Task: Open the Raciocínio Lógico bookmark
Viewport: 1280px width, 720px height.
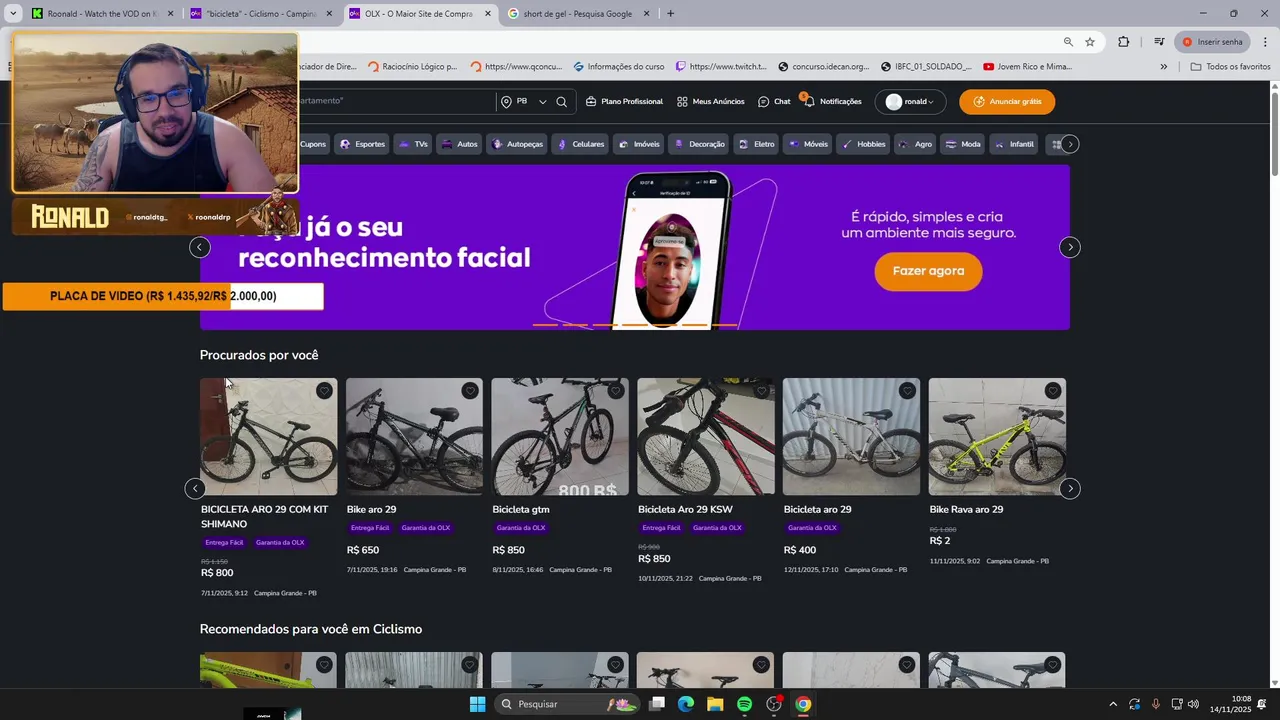Action: coord(413,67)
